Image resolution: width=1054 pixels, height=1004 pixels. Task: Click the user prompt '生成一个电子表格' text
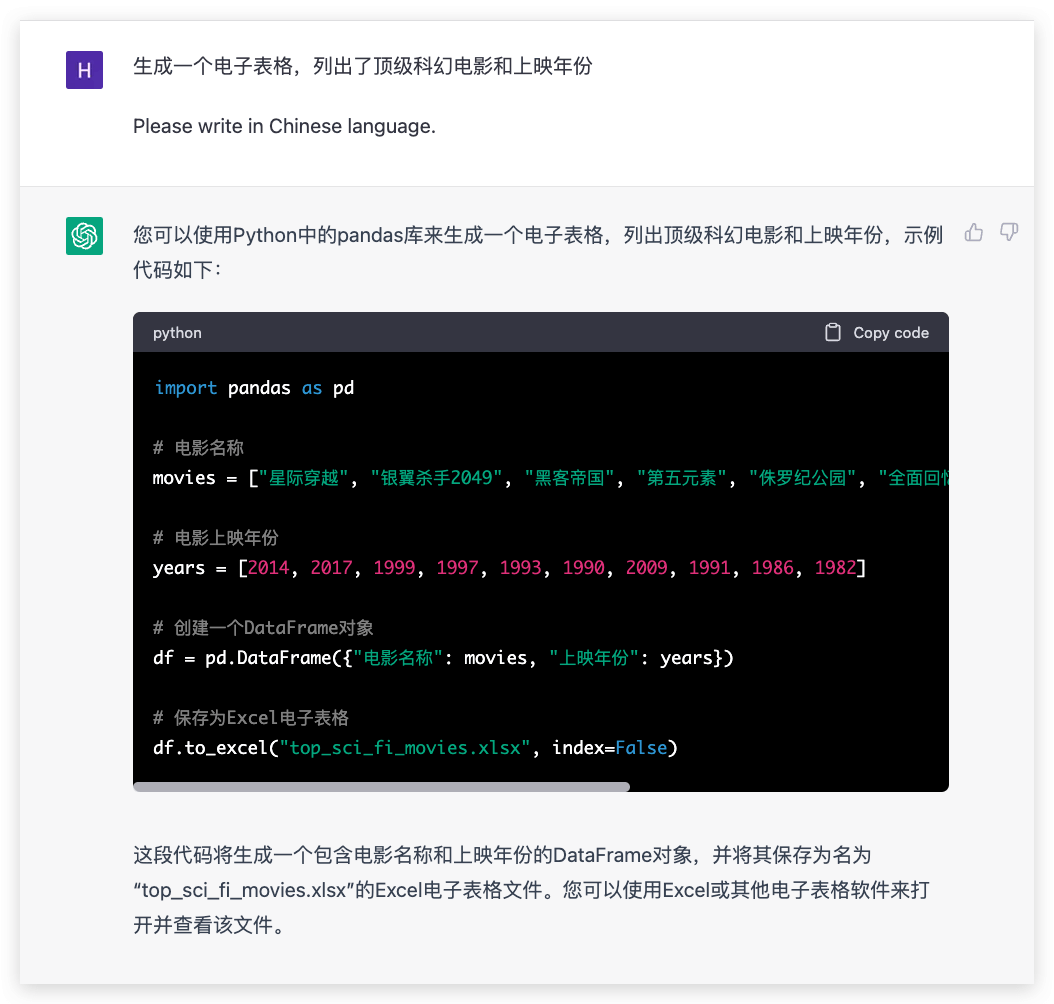363,66
